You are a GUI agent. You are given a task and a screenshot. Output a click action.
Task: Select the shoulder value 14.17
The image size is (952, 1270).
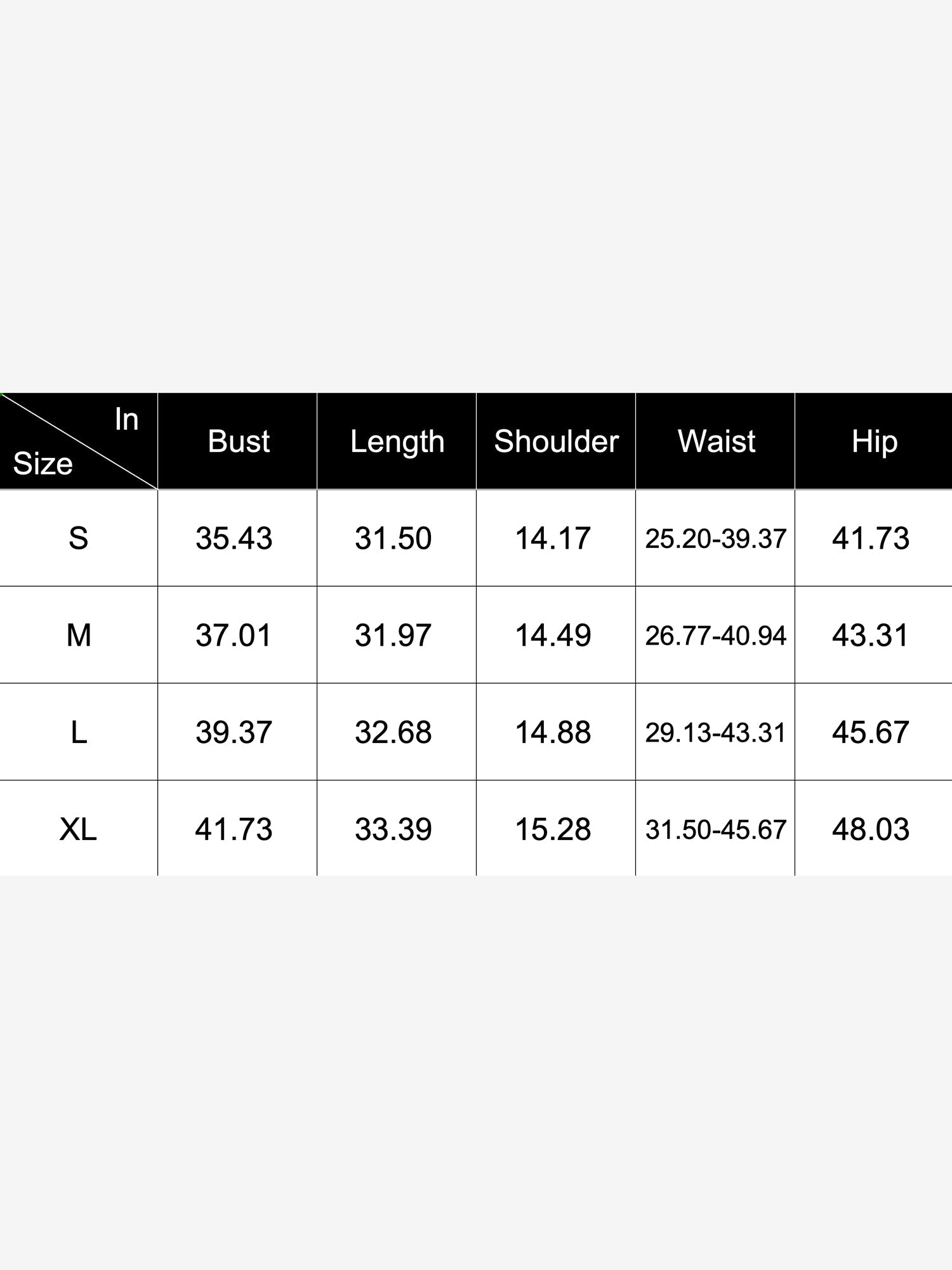[x=553, y=538]
